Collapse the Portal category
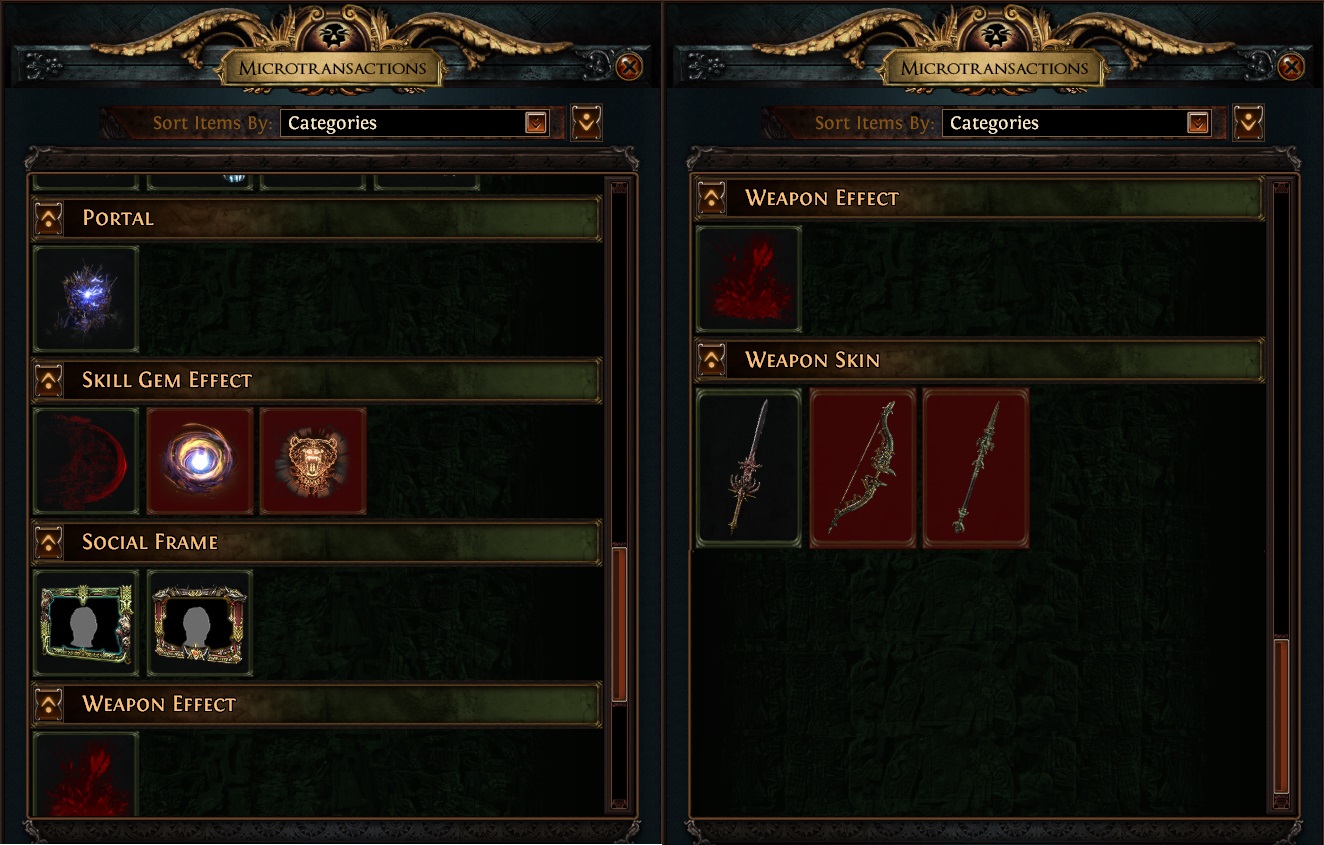This screenshot has width=1324, height=845. click(48, 219)
